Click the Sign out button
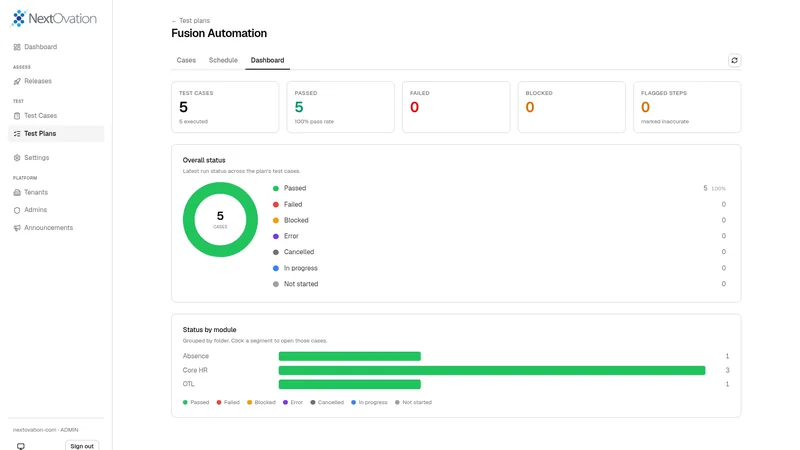 tap(82, 445)
